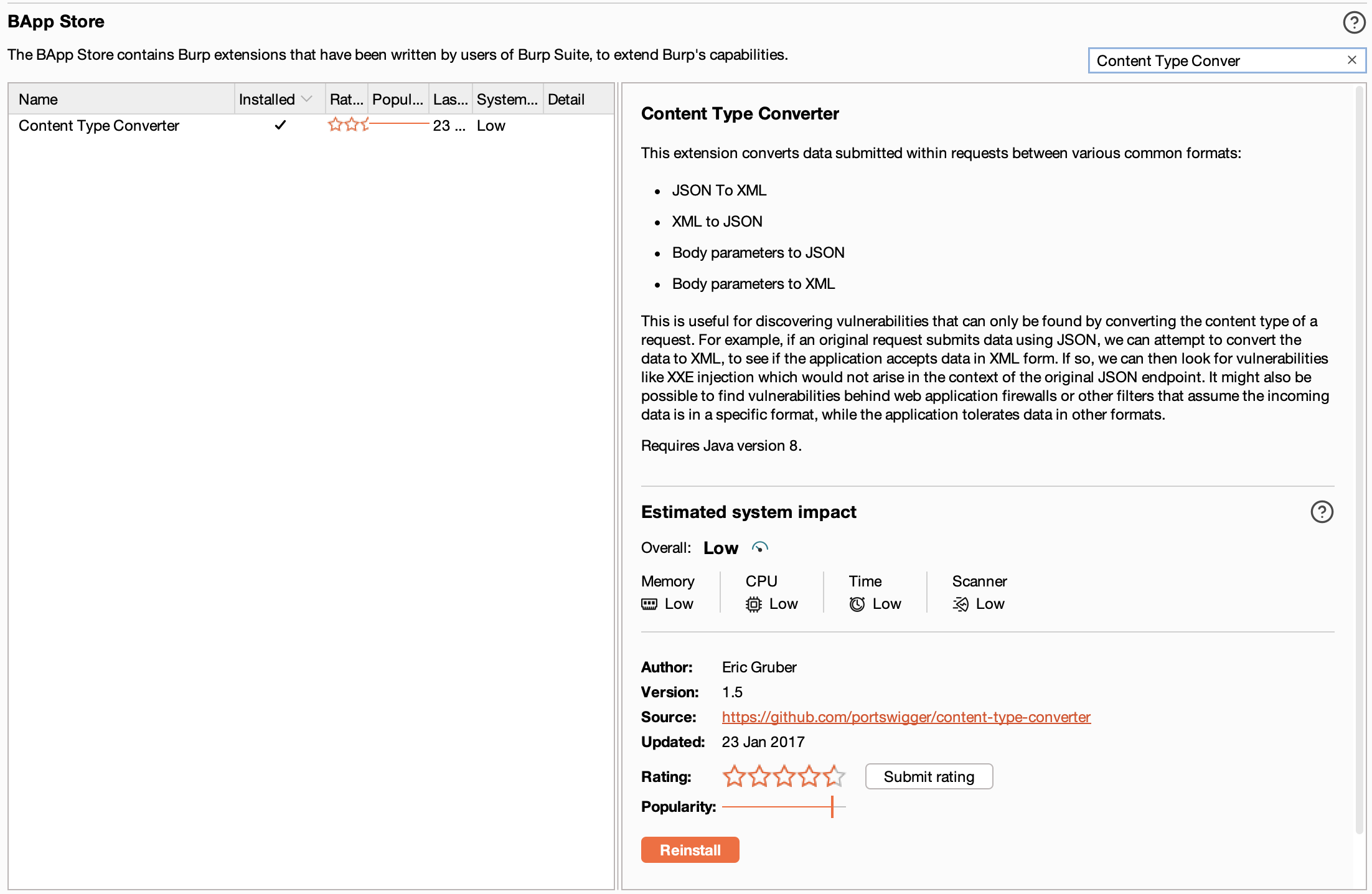Select the Content Type Converter row

99,125
